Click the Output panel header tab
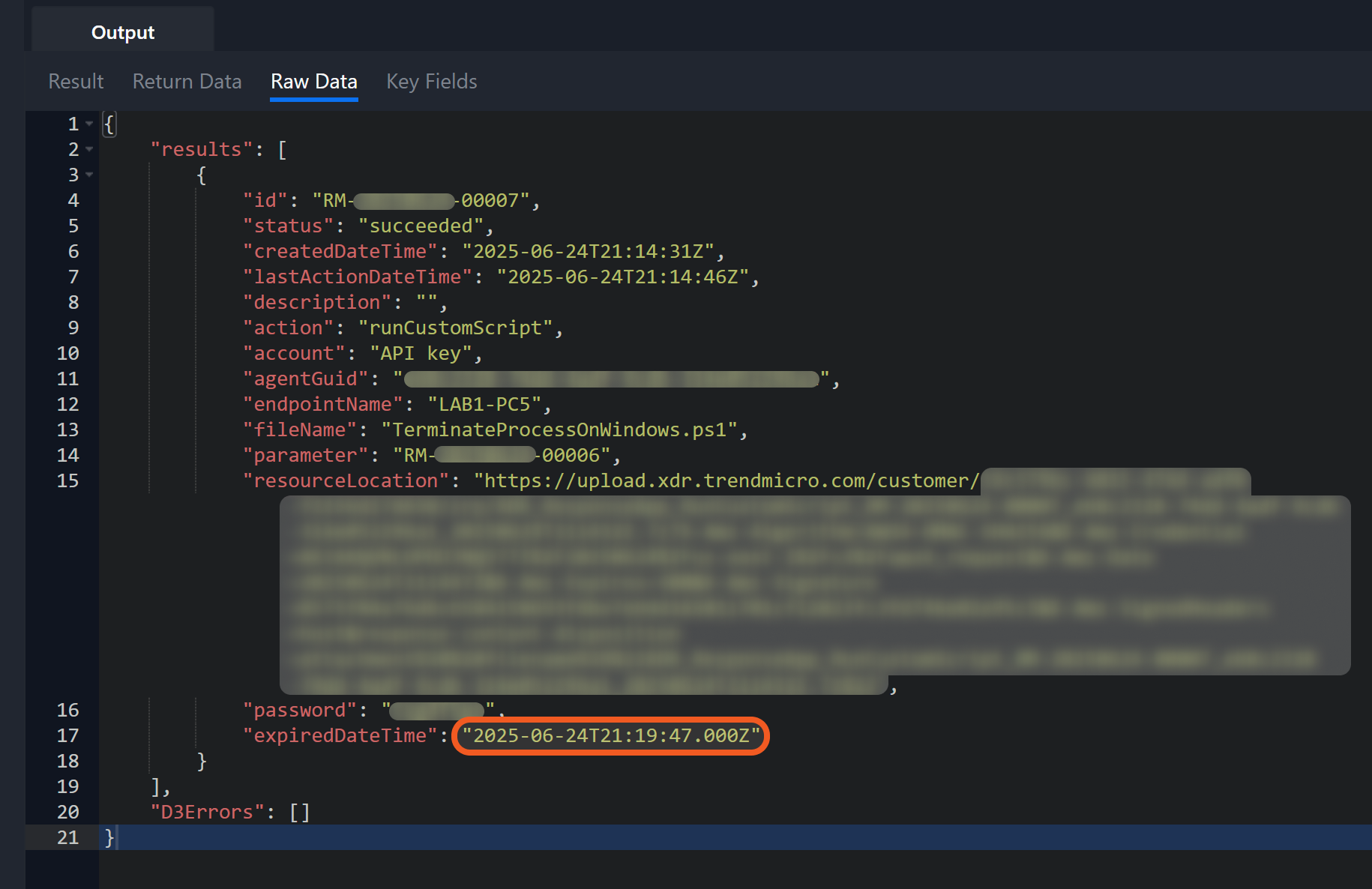The height and width of the screenshot is (889, 1372). tap(122, 32)
